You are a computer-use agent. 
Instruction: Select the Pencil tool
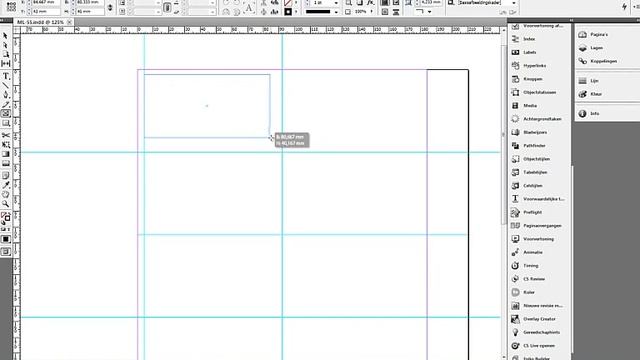5,104
